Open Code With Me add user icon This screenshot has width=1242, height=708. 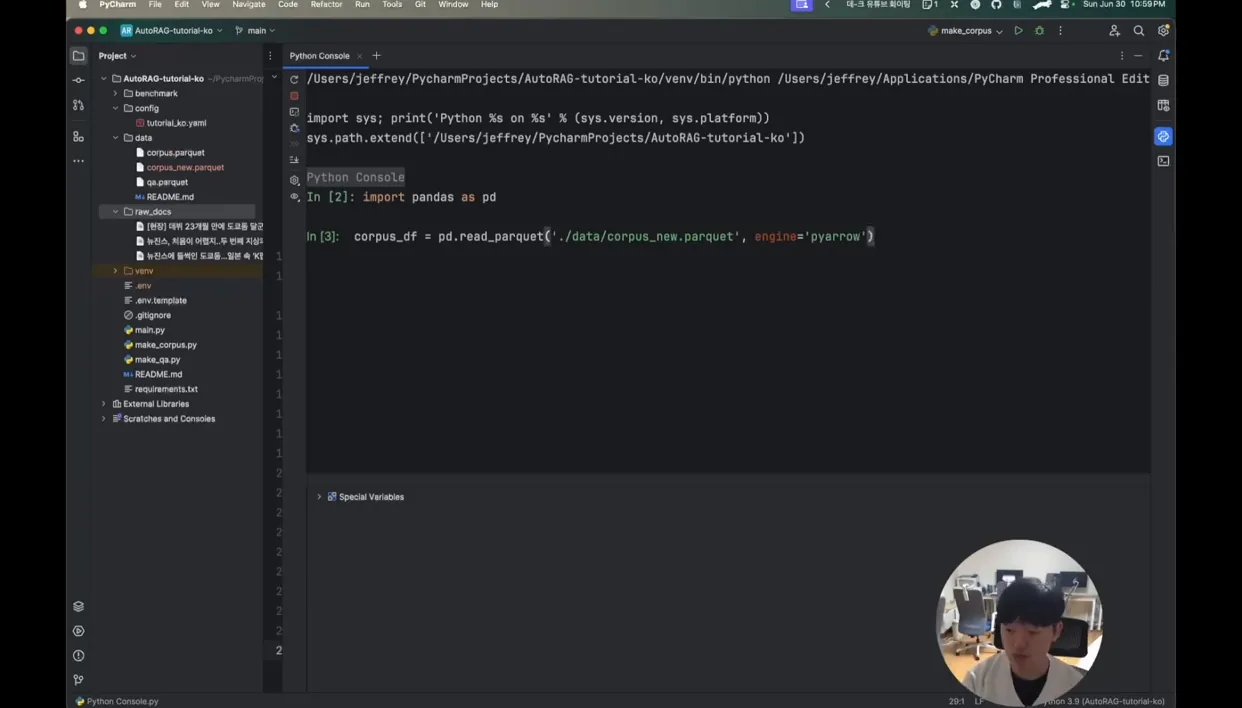coord(1114,31)
